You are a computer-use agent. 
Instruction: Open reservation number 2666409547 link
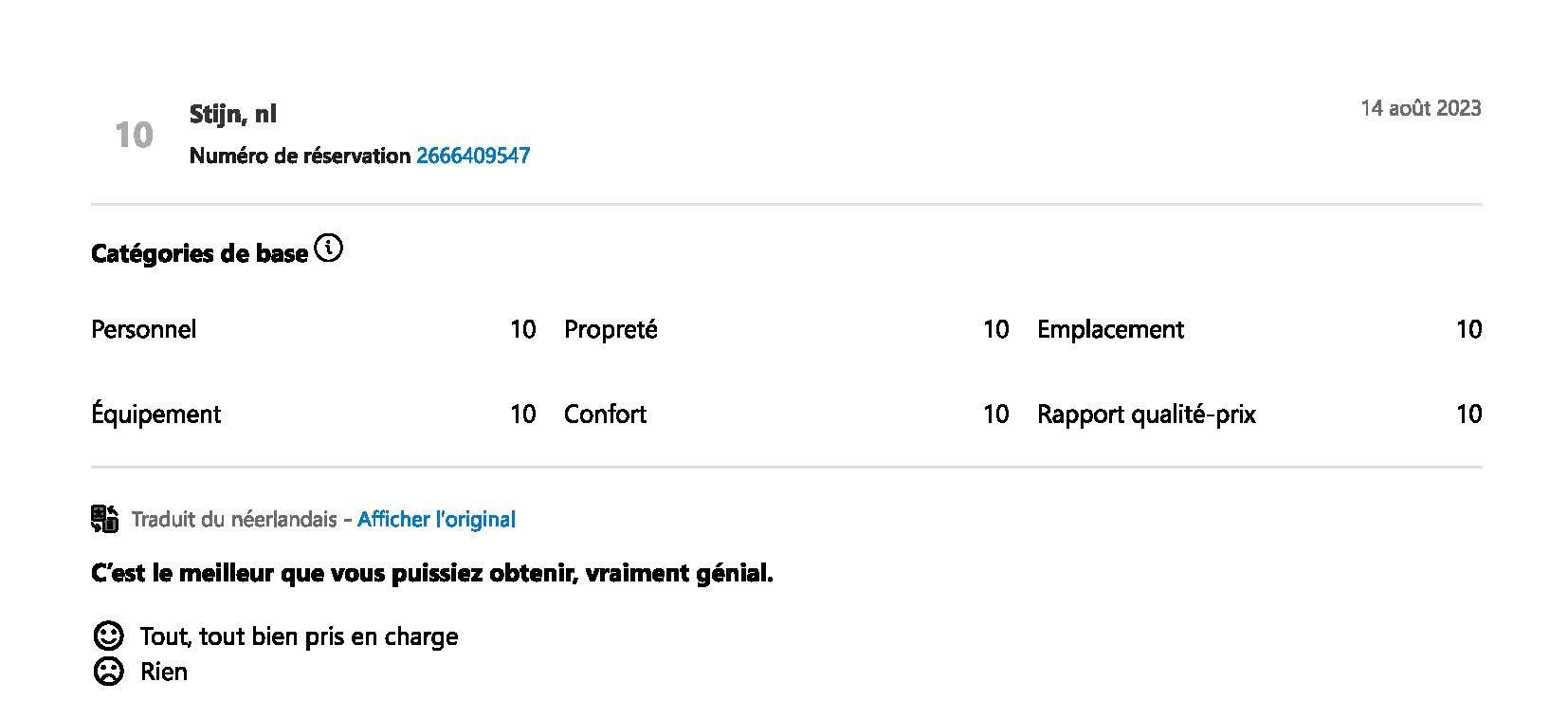473,156
